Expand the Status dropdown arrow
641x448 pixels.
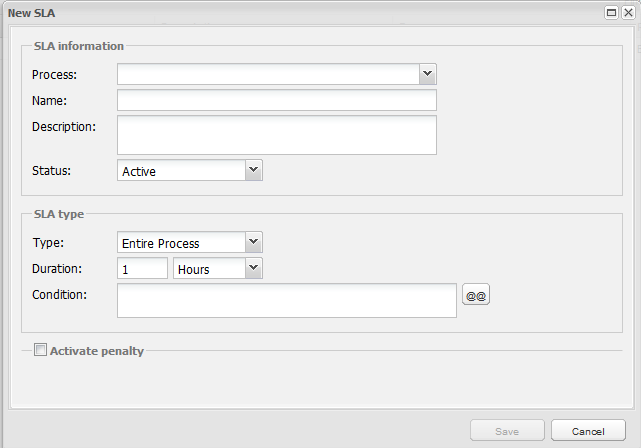253,170
